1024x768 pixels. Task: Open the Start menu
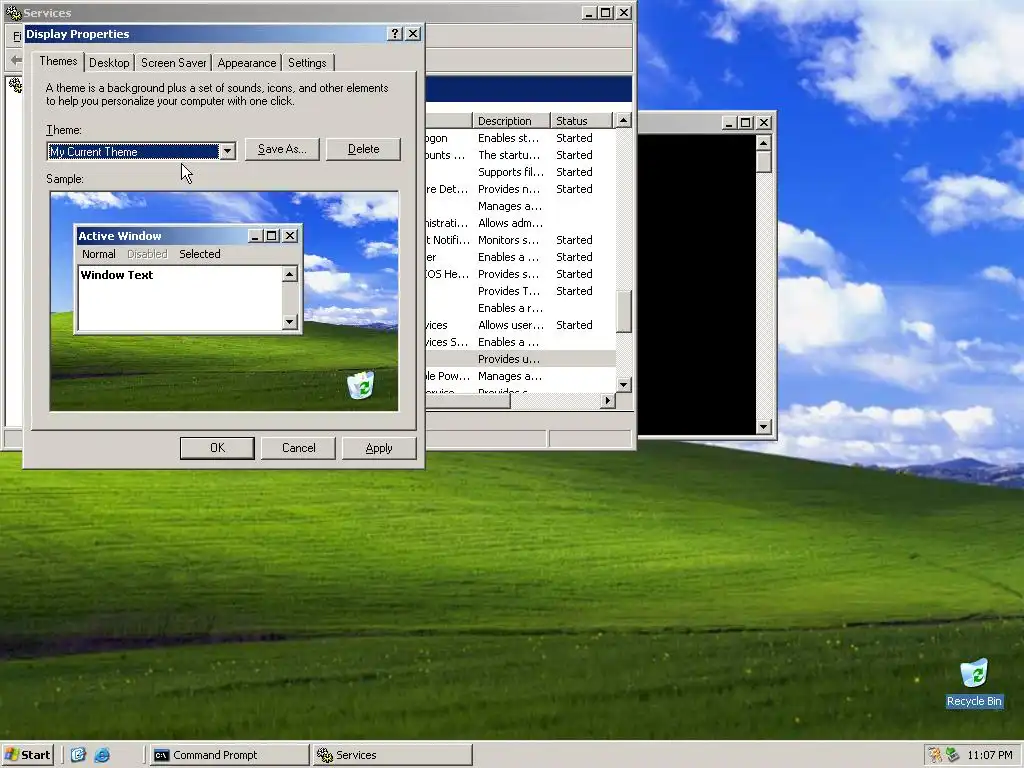pyautogui.click(x=27, y=755)
